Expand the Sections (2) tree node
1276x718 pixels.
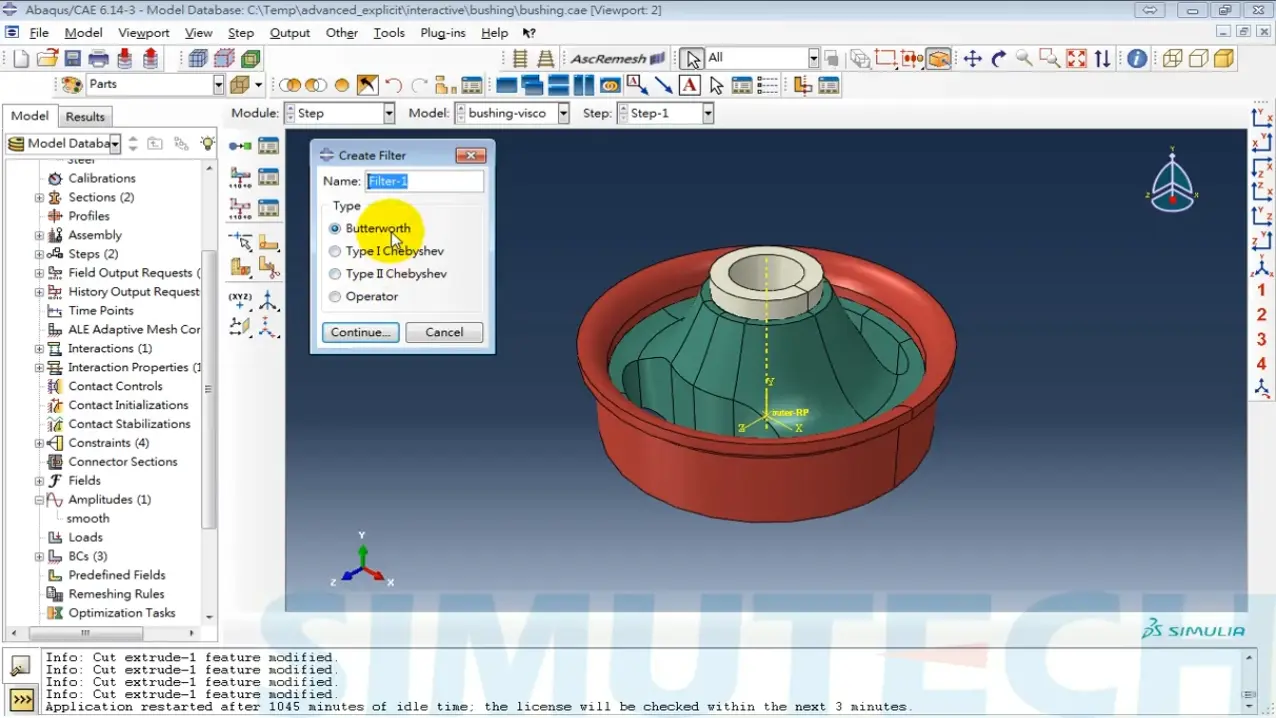pos(39,198)
